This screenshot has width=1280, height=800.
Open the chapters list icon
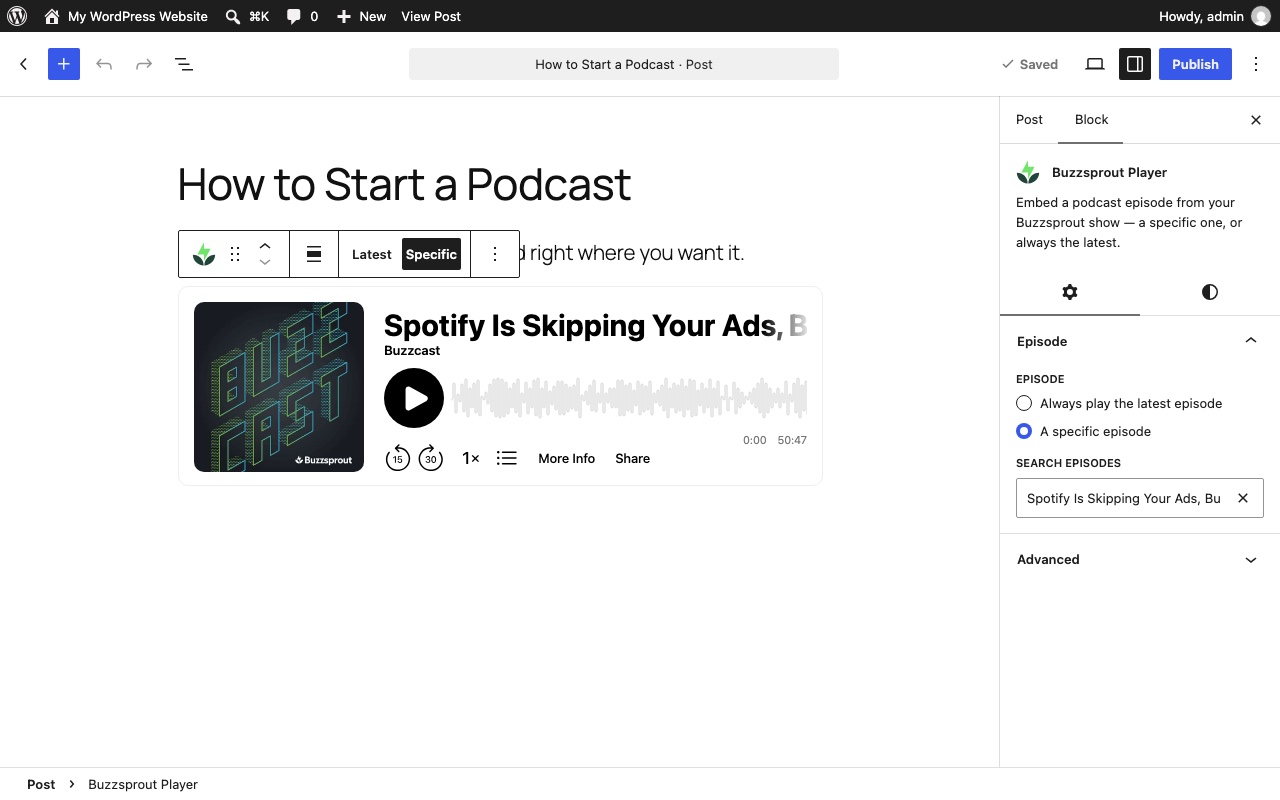507,458
